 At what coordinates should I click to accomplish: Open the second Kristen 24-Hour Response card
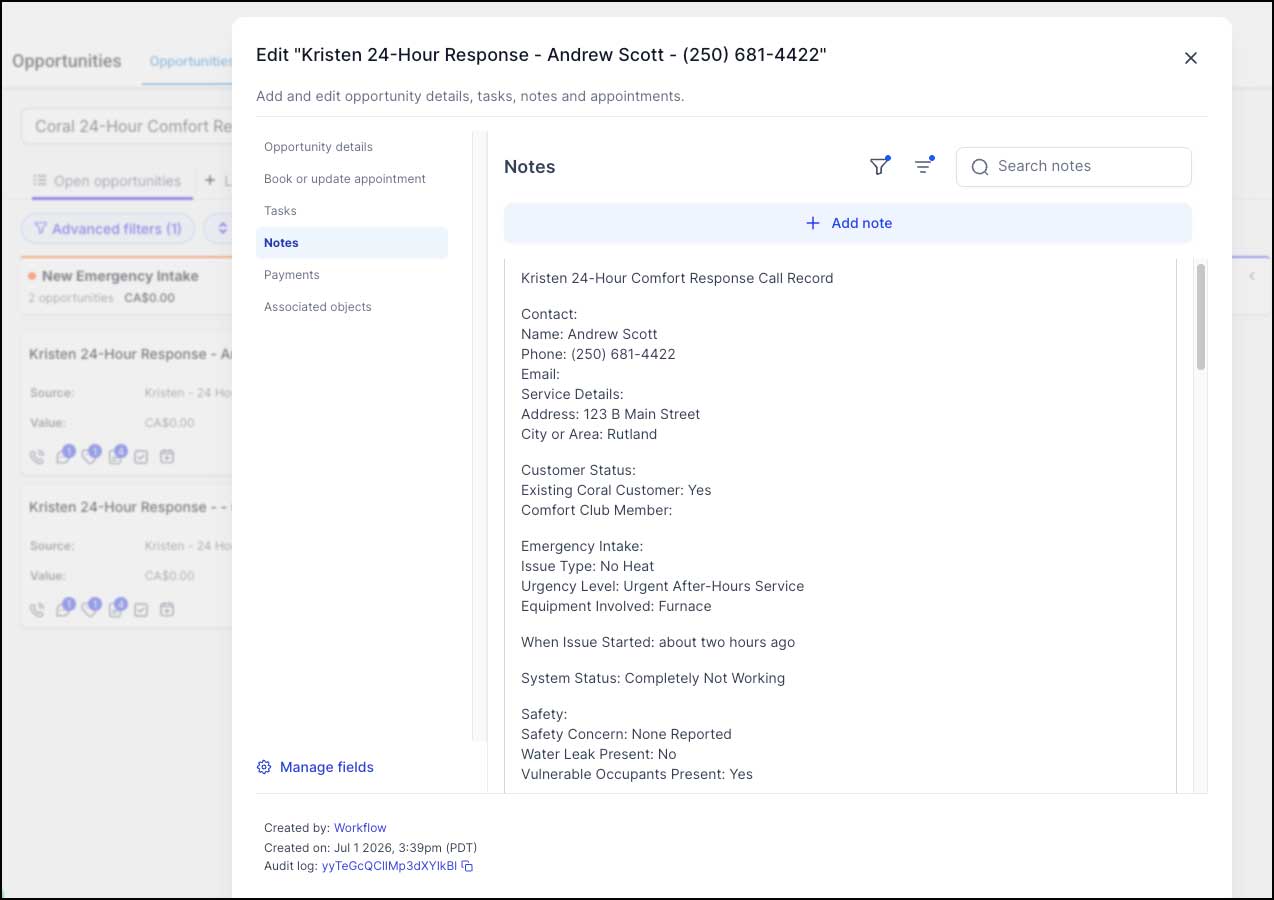(127, 558)
